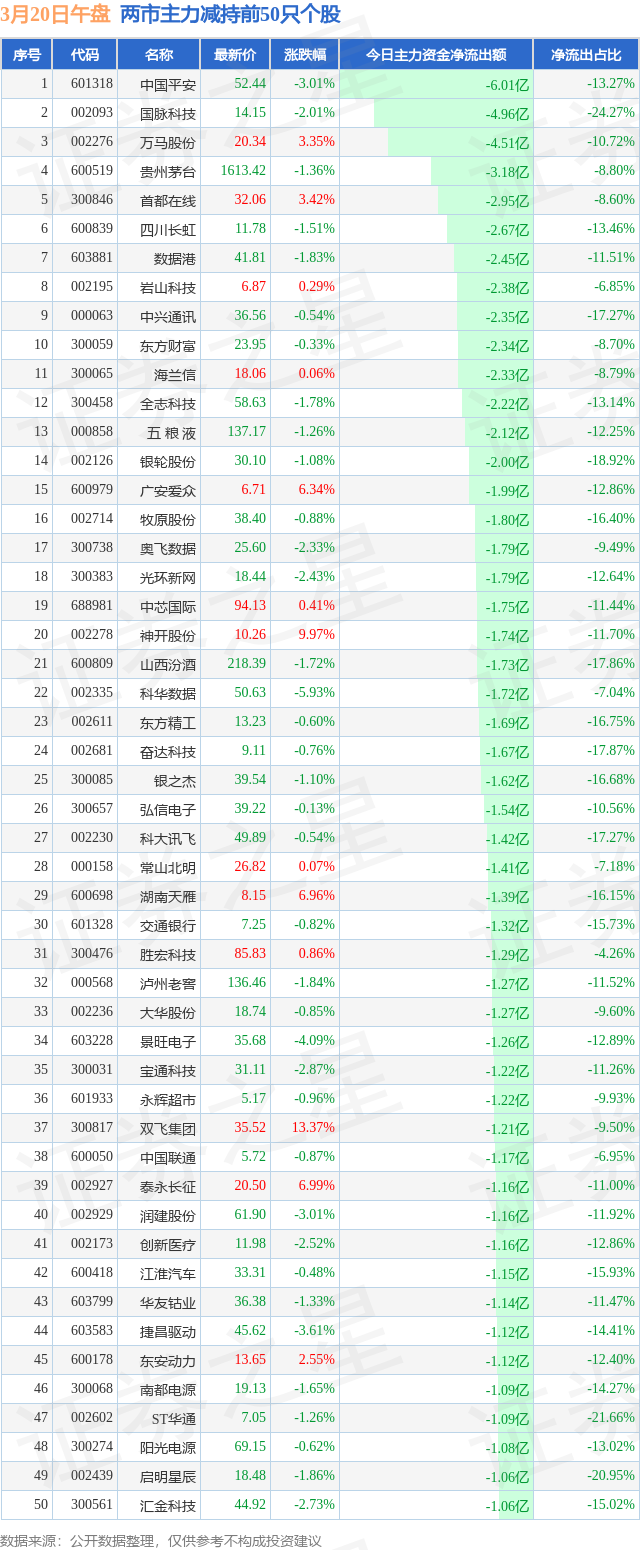Screen dimensions: 640x1550
Task: Click stock code 300065
Action: point(92,374)
